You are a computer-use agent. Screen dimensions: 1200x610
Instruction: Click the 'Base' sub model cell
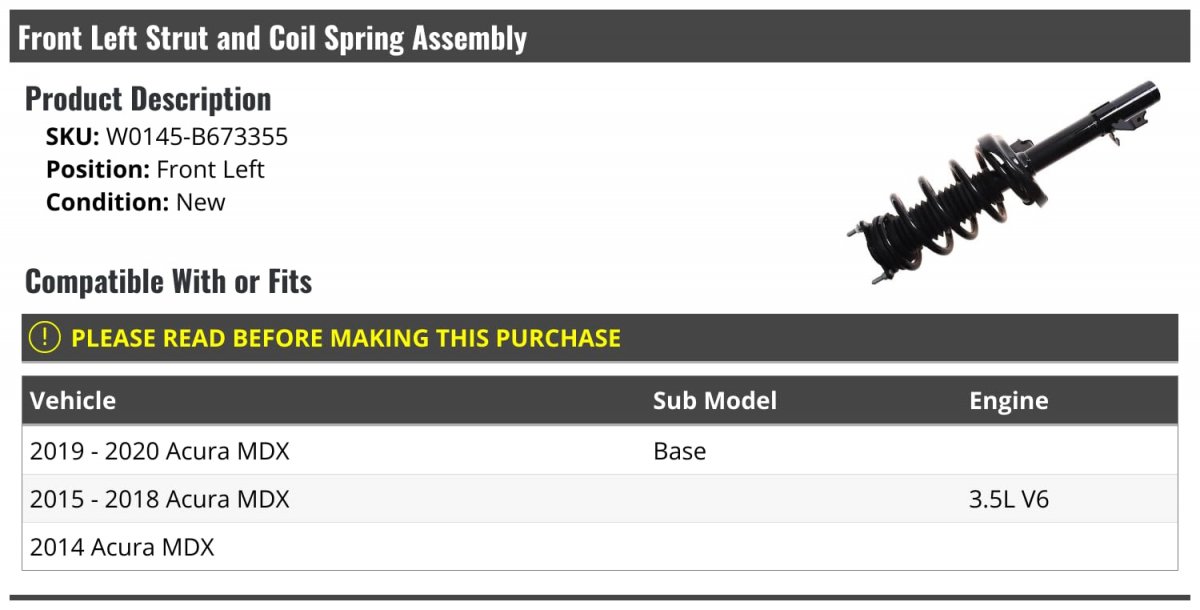pos(679,451)
